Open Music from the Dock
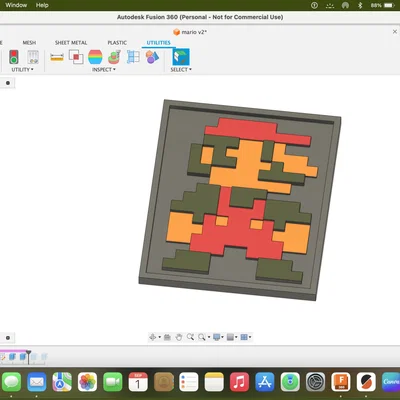The width and height of the screenshot is (400, 400). click(239, 382)
